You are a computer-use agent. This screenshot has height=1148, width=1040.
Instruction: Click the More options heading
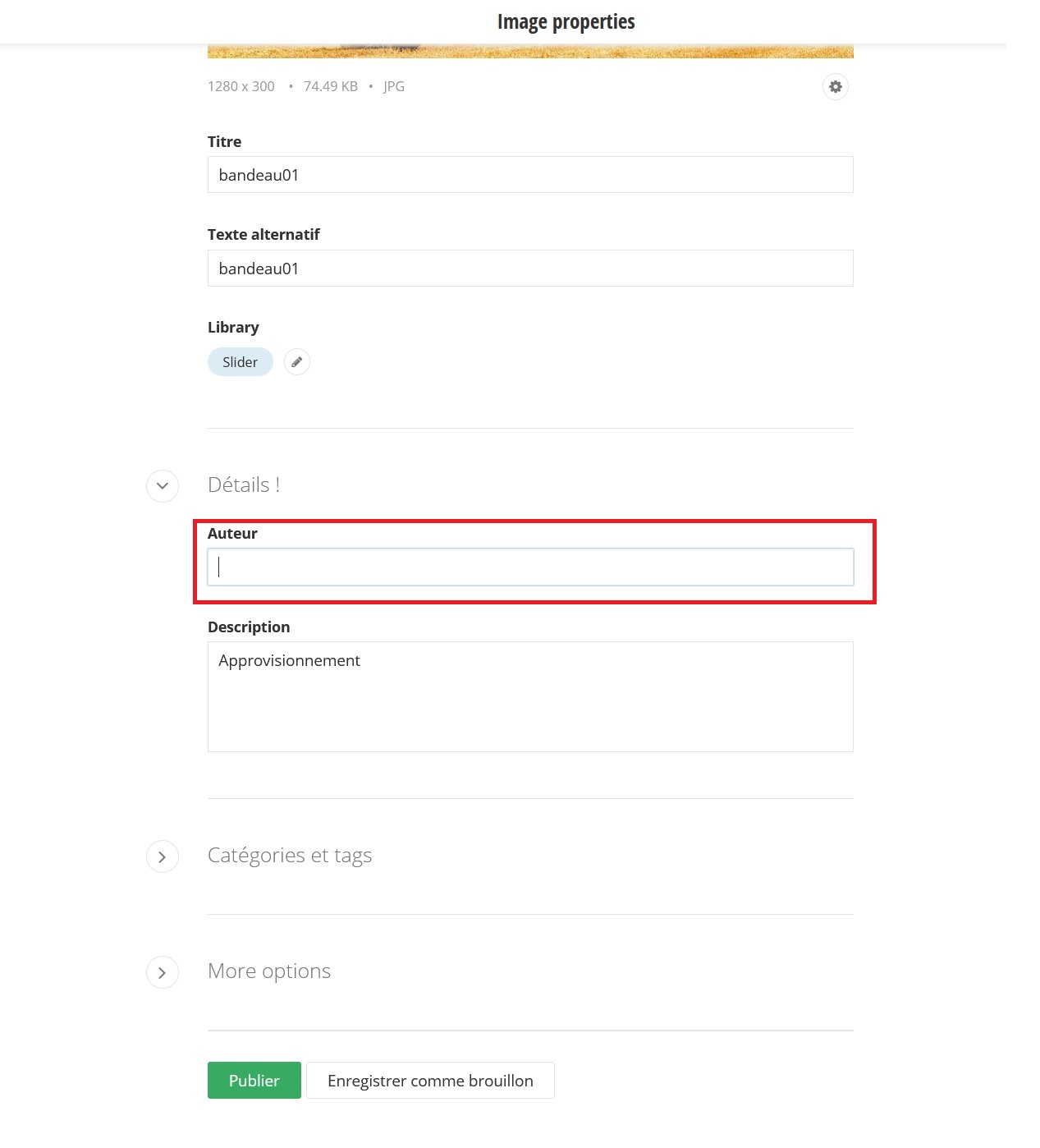(268, 971)
